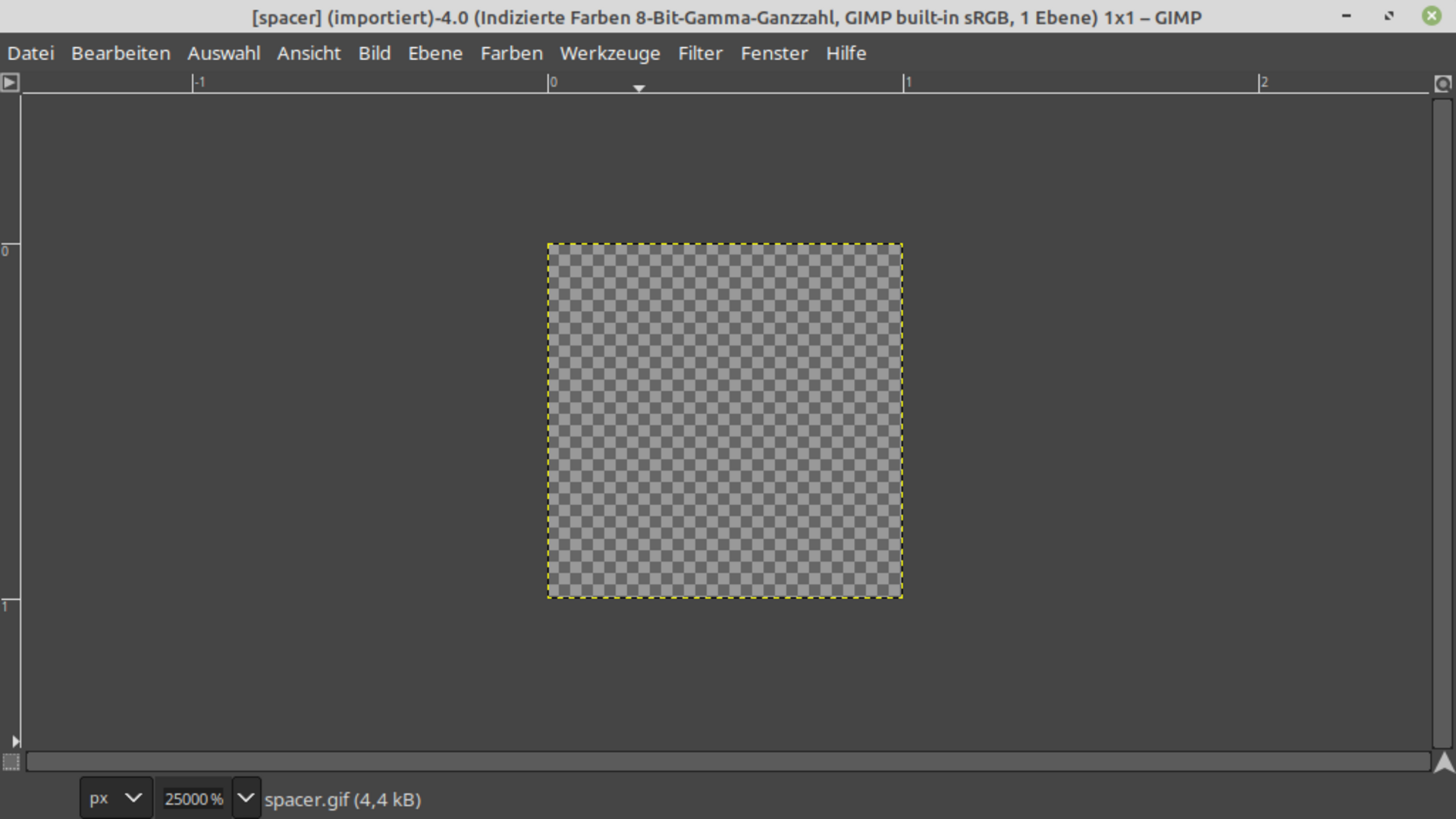Open navigation preview icon at bottom right
Viewport: 1456px width, 819px height.
coord(1444,762)
